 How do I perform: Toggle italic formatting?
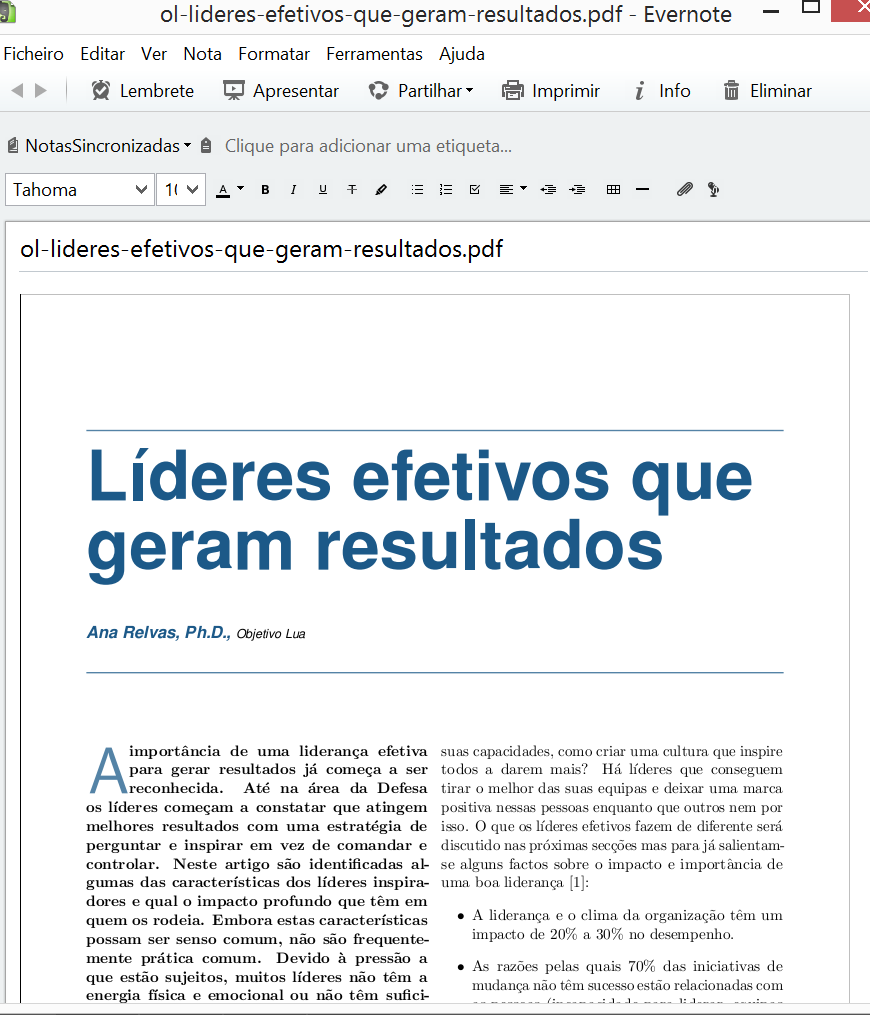[293, 190]
